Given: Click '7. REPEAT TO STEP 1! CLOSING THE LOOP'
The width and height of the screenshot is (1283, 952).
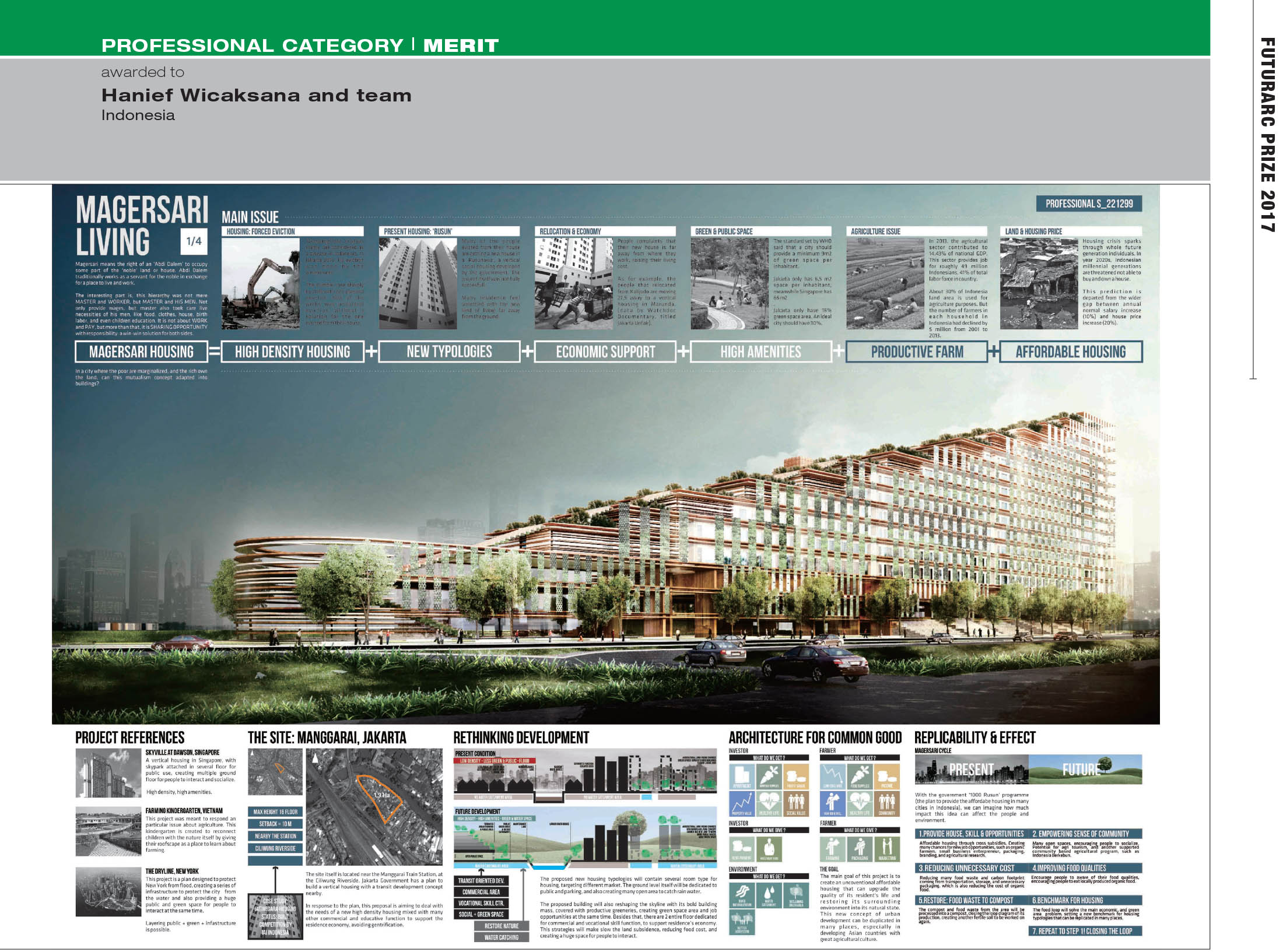Looking at the screenshot, I should click(x=1085, y=931).
